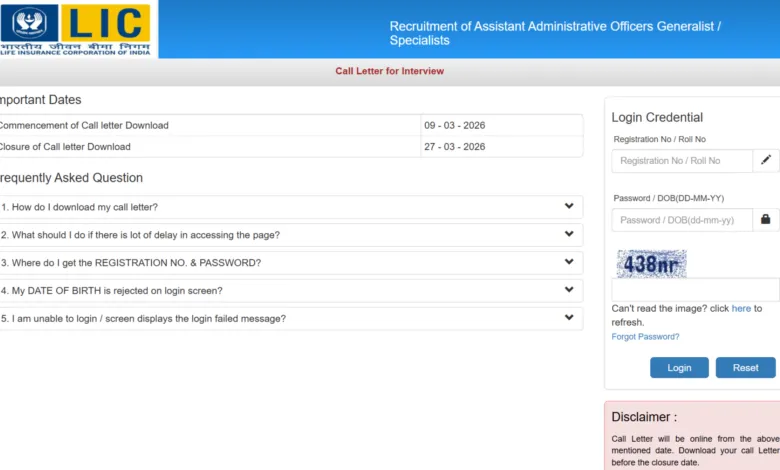Click the Login button
This screenshot has height=470, width=780.
coord(679,368)
